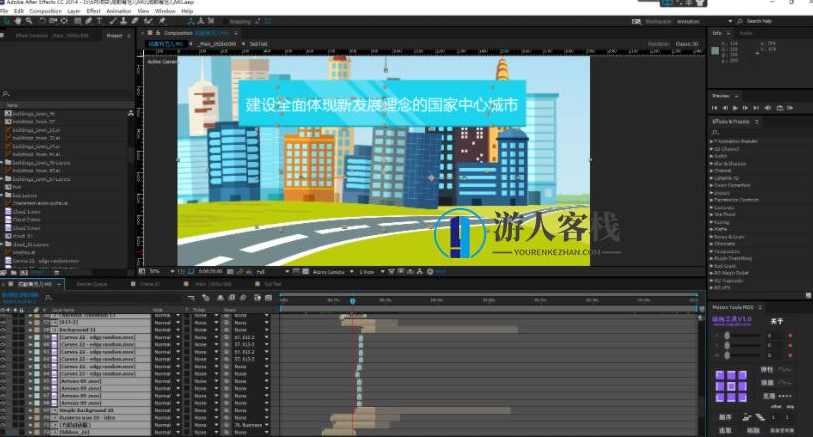Screen dimensions: 813x437
Task: Open the Window menu
Action: tap(165, 11)
